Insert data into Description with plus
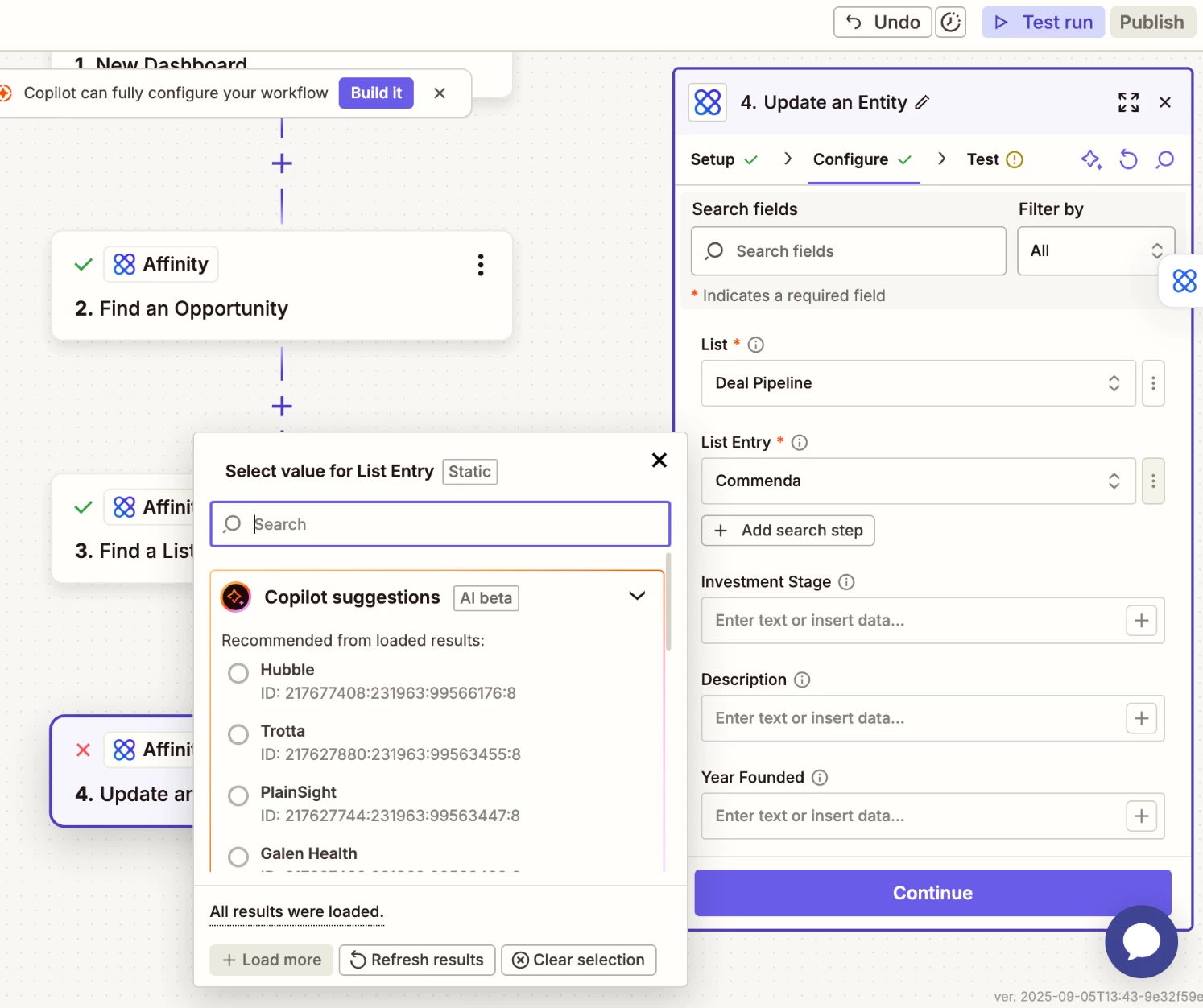1203x1008 pixels. 1141,718
